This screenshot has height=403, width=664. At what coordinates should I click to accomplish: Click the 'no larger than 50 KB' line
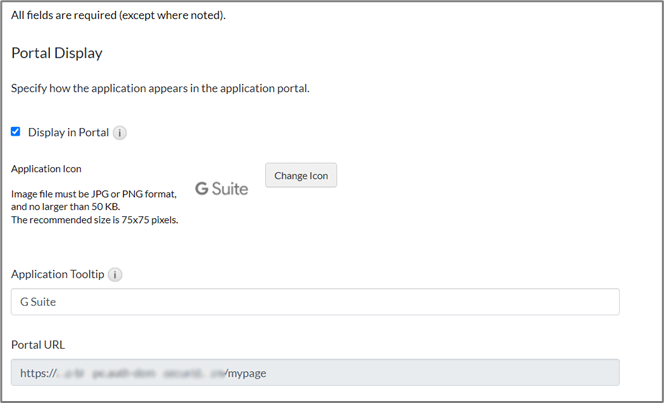point(71,206)
